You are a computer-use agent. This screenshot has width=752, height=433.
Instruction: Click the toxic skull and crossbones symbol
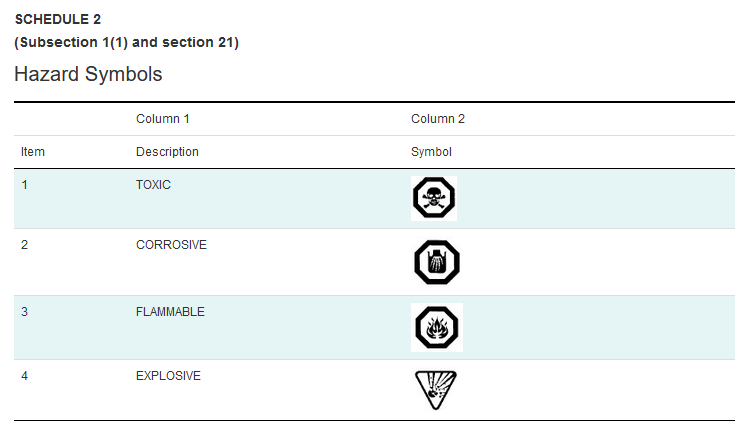coord(434,198)
